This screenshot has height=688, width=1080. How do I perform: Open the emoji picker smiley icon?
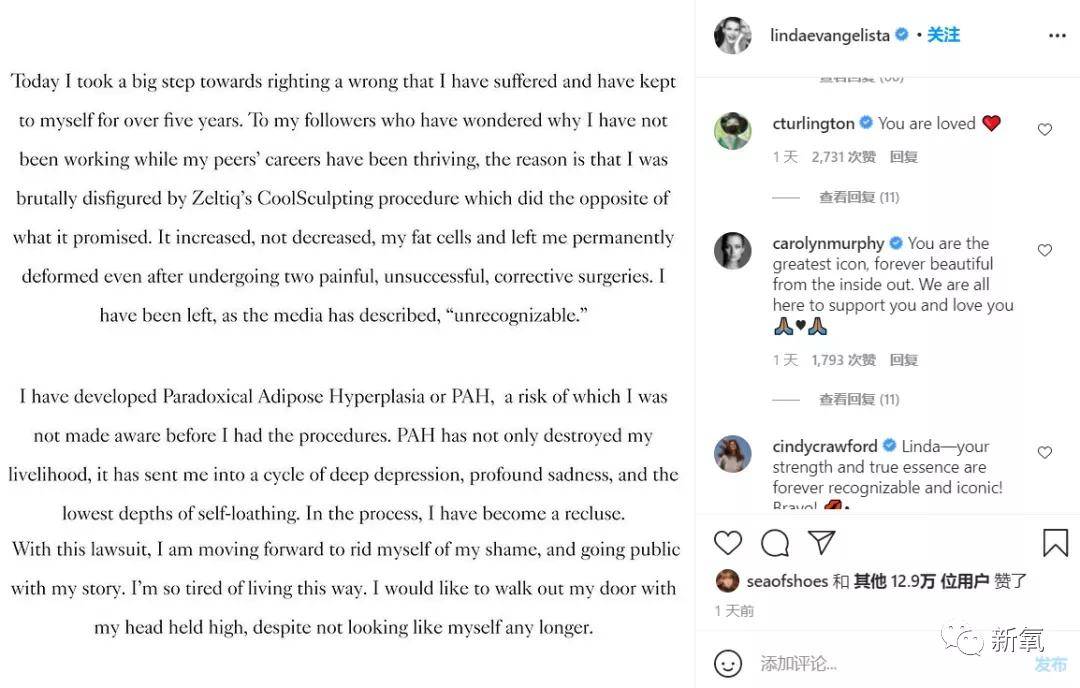click(729, 663)
